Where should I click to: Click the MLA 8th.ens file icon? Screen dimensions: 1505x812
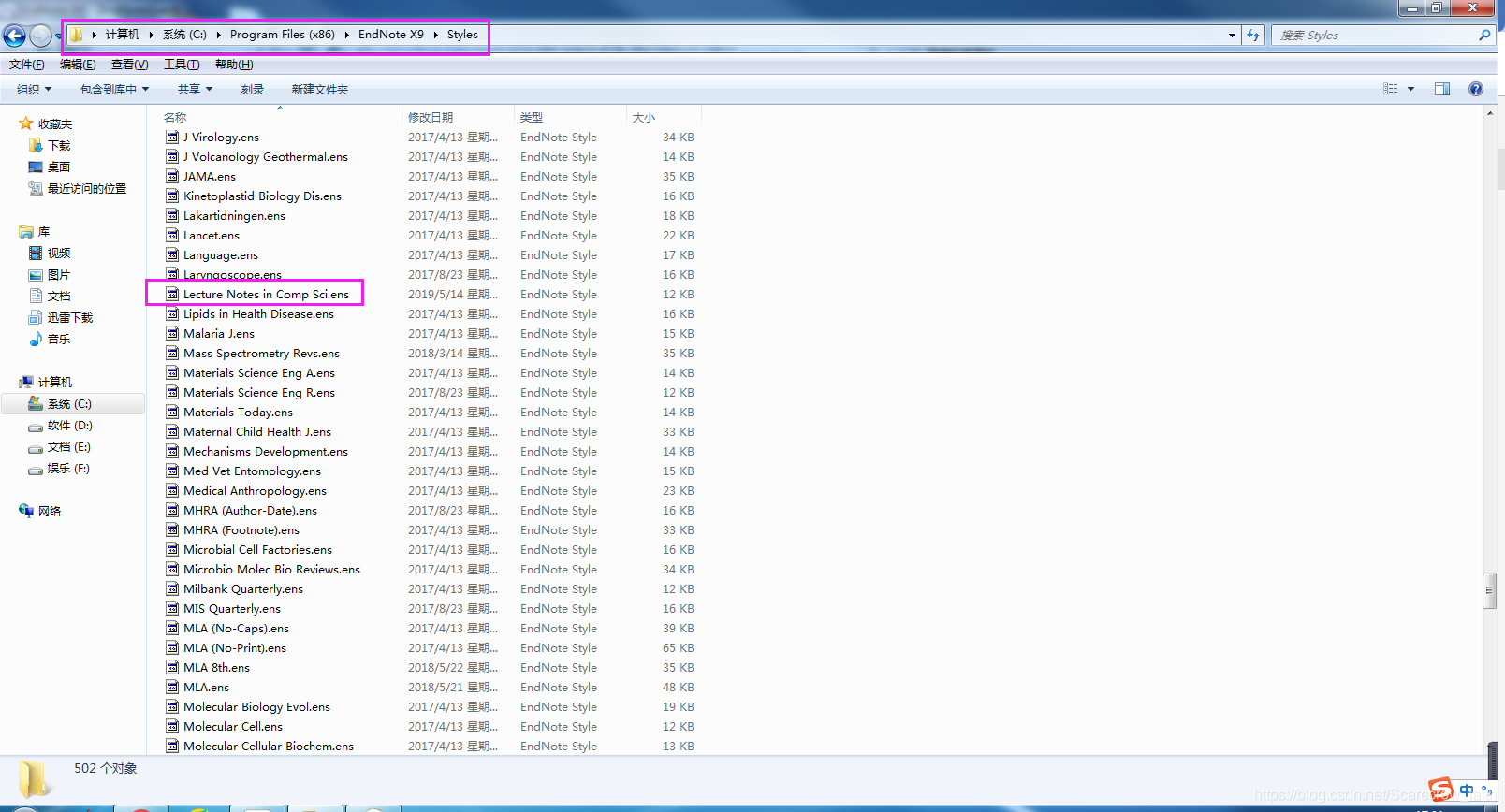click(172, 667)
